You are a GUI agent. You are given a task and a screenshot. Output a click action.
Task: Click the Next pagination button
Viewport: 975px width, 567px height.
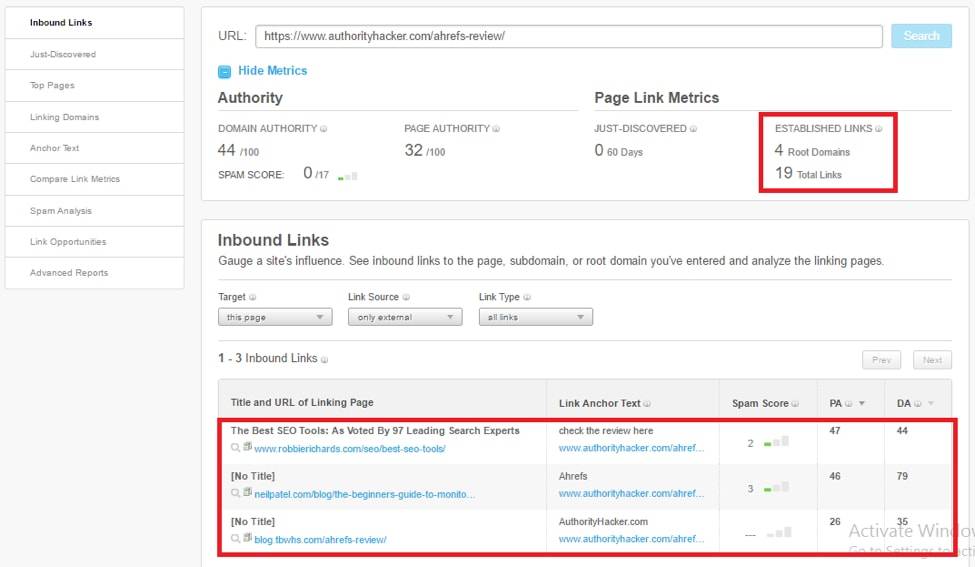[932, 360]
